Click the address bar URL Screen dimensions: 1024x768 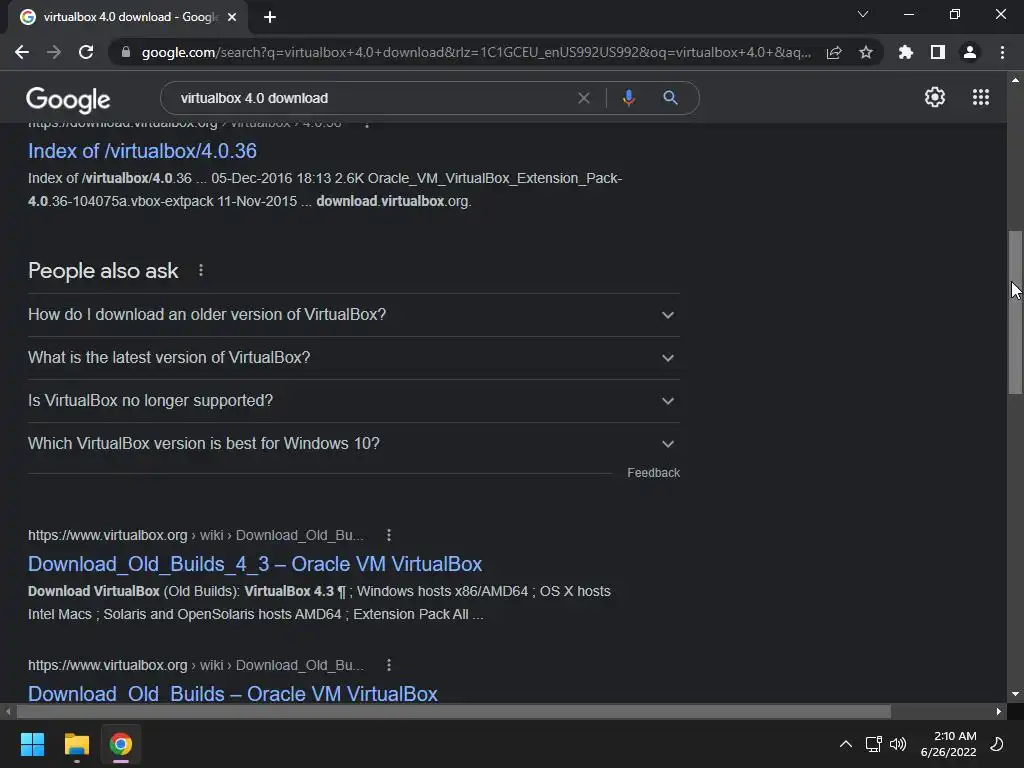[x=477, y=52]
